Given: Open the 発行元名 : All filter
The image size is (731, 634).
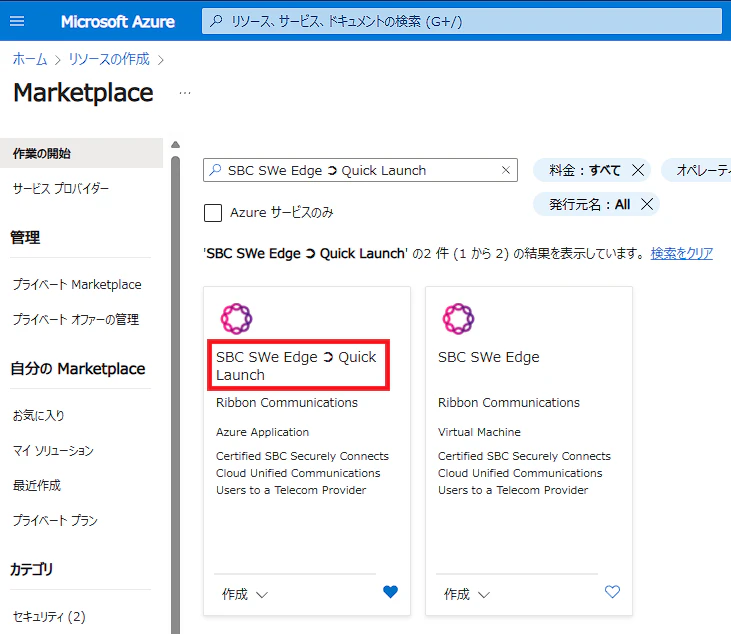Looking at the screenshot, I should tap(590, 204).
